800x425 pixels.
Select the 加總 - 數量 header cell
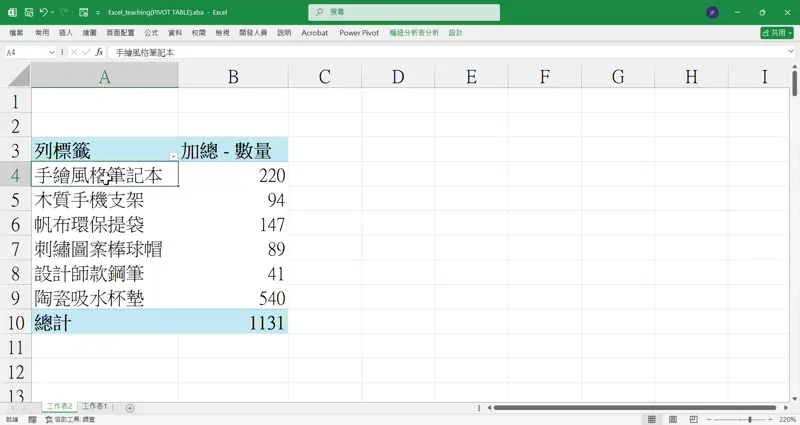pos(233,150)
